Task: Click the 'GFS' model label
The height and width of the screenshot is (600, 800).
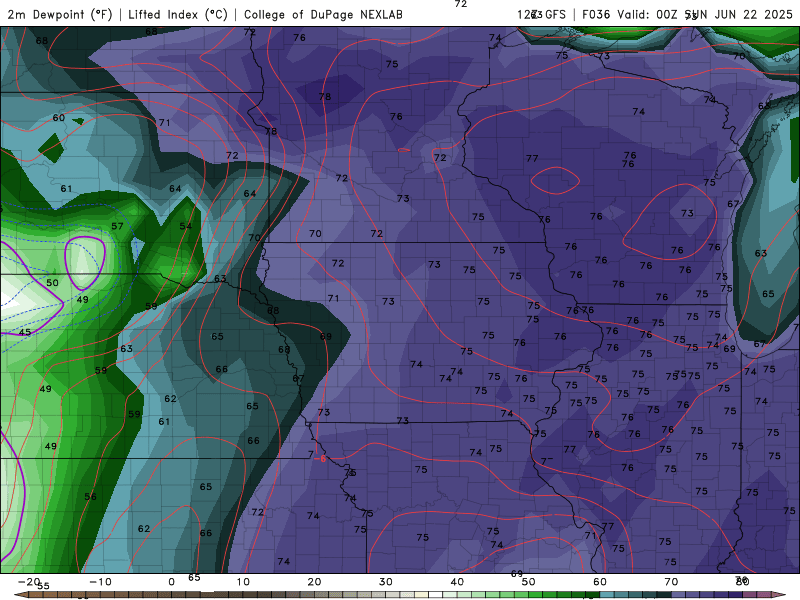Action: 555,14
